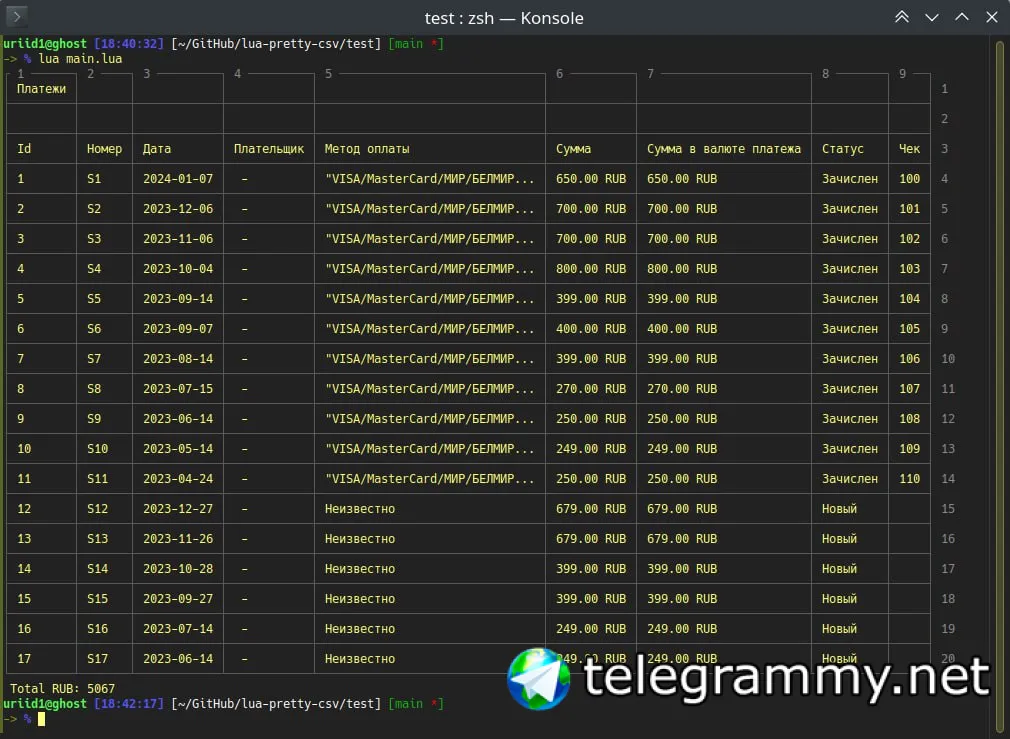Select date cell '2023-10-04'

pos(178,269)
